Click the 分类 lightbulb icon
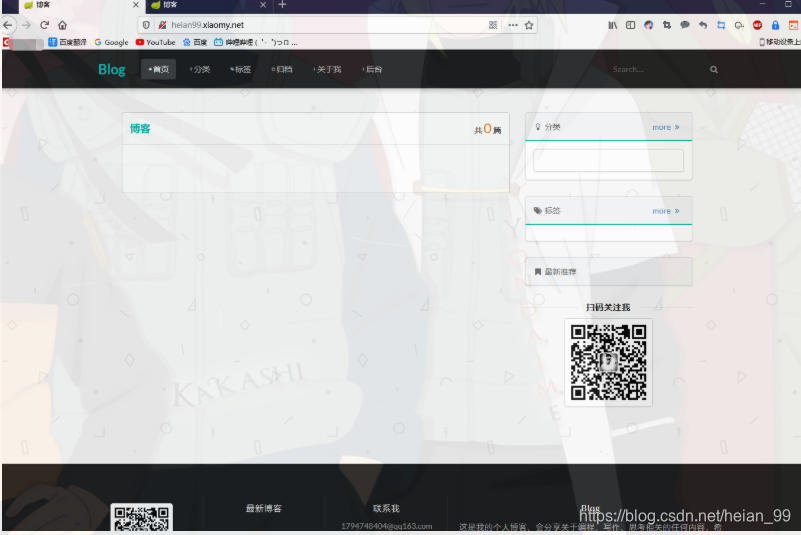801x535 pixels. [x=537, y=127]
